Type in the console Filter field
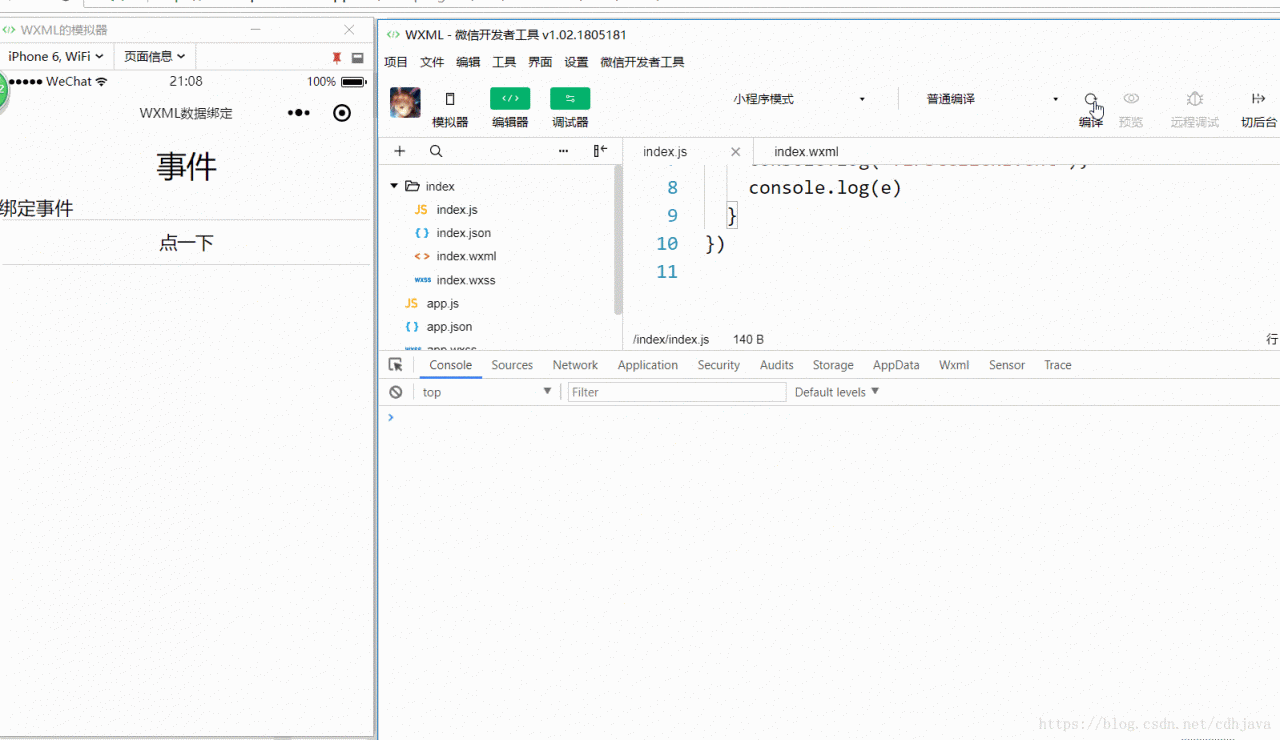The height and width of the screenshot is (740, 1280). click(x=676, y=391)
